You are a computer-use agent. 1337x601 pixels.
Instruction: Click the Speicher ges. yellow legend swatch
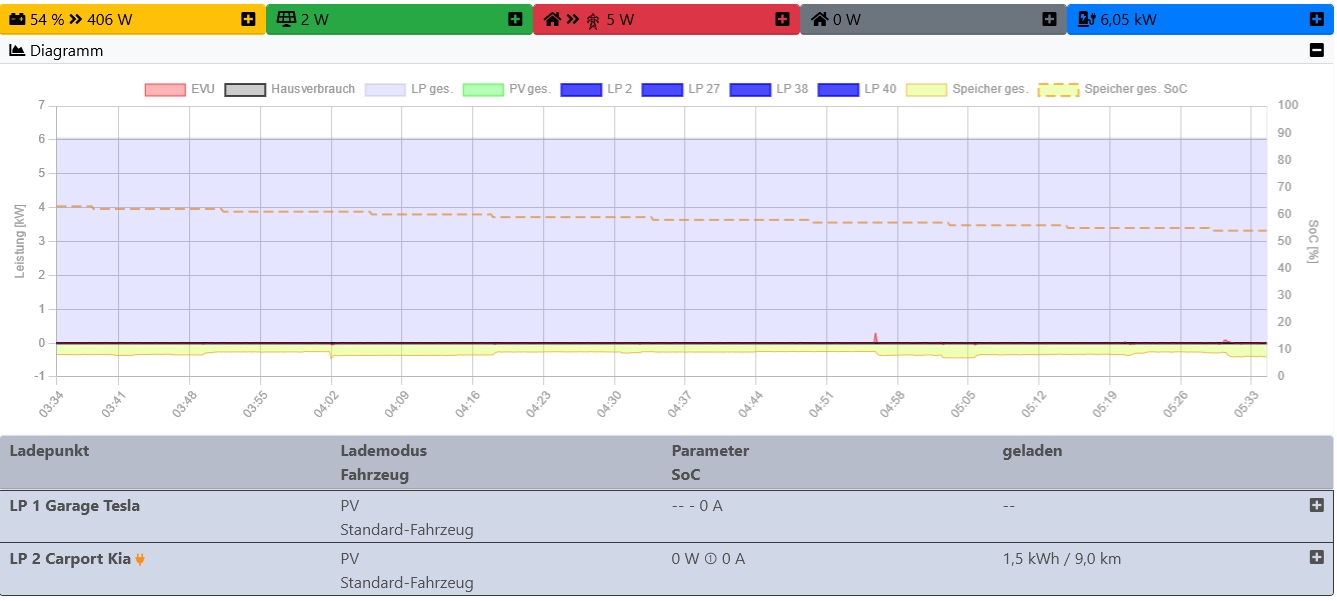(x=926, y=89)
